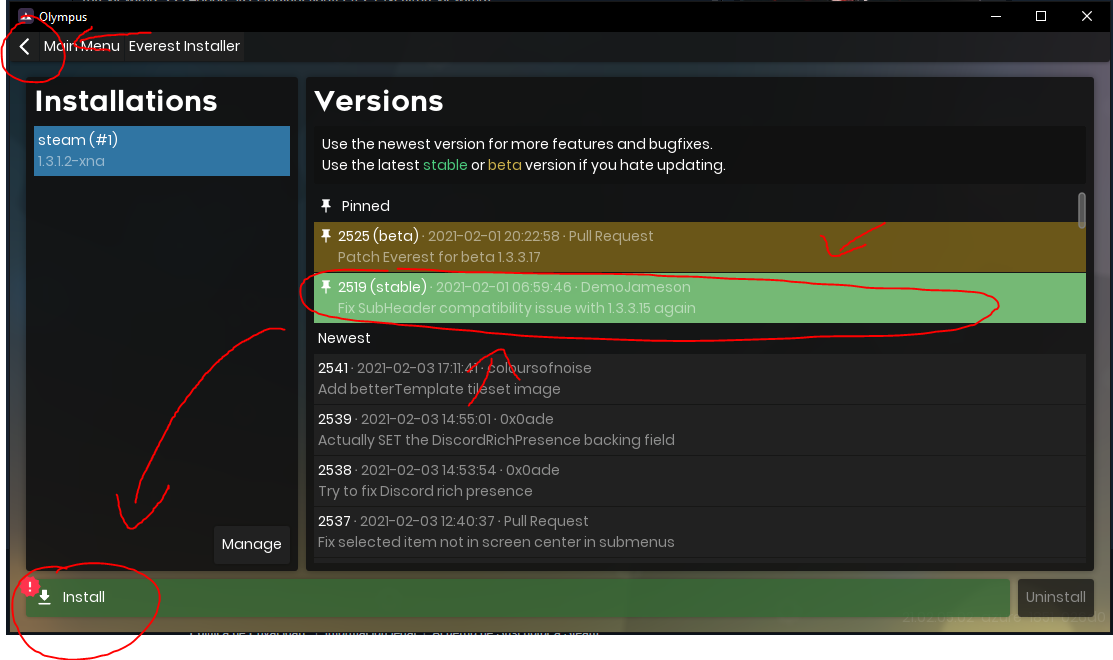Click the 'Patch Everest for beta 1.3.3.17' text
The height and width of the screenshot is (660, 1113).
click(439, 258)
